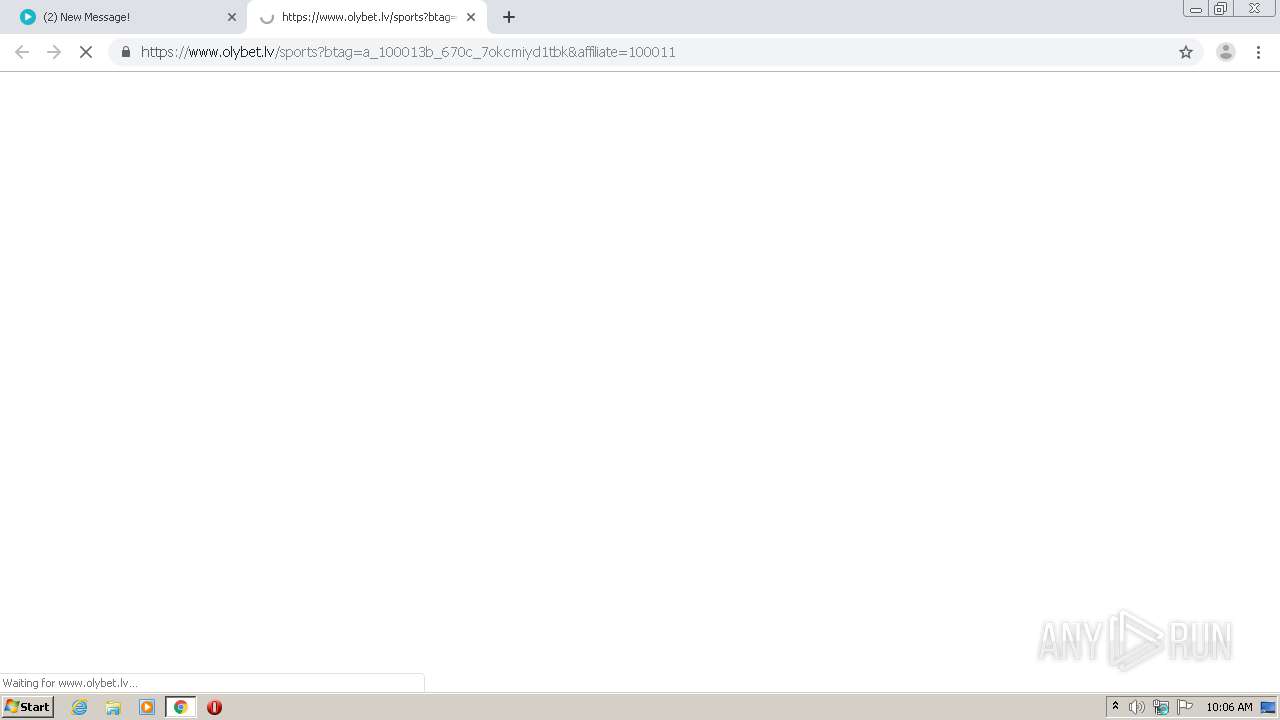Open a new browser tab
Image resolution: width=1280 pixels, height=720 pixels.
(x=509, y=17)
